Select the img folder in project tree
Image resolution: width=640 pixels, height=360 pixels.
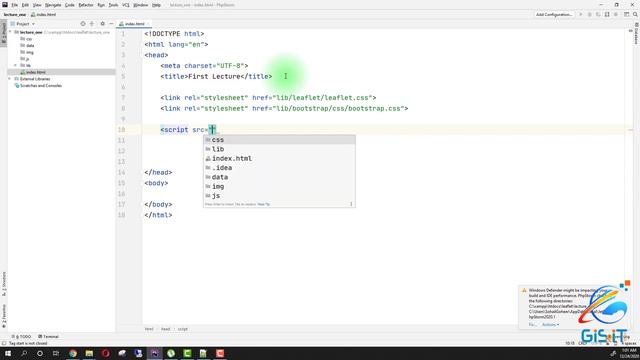27,52
